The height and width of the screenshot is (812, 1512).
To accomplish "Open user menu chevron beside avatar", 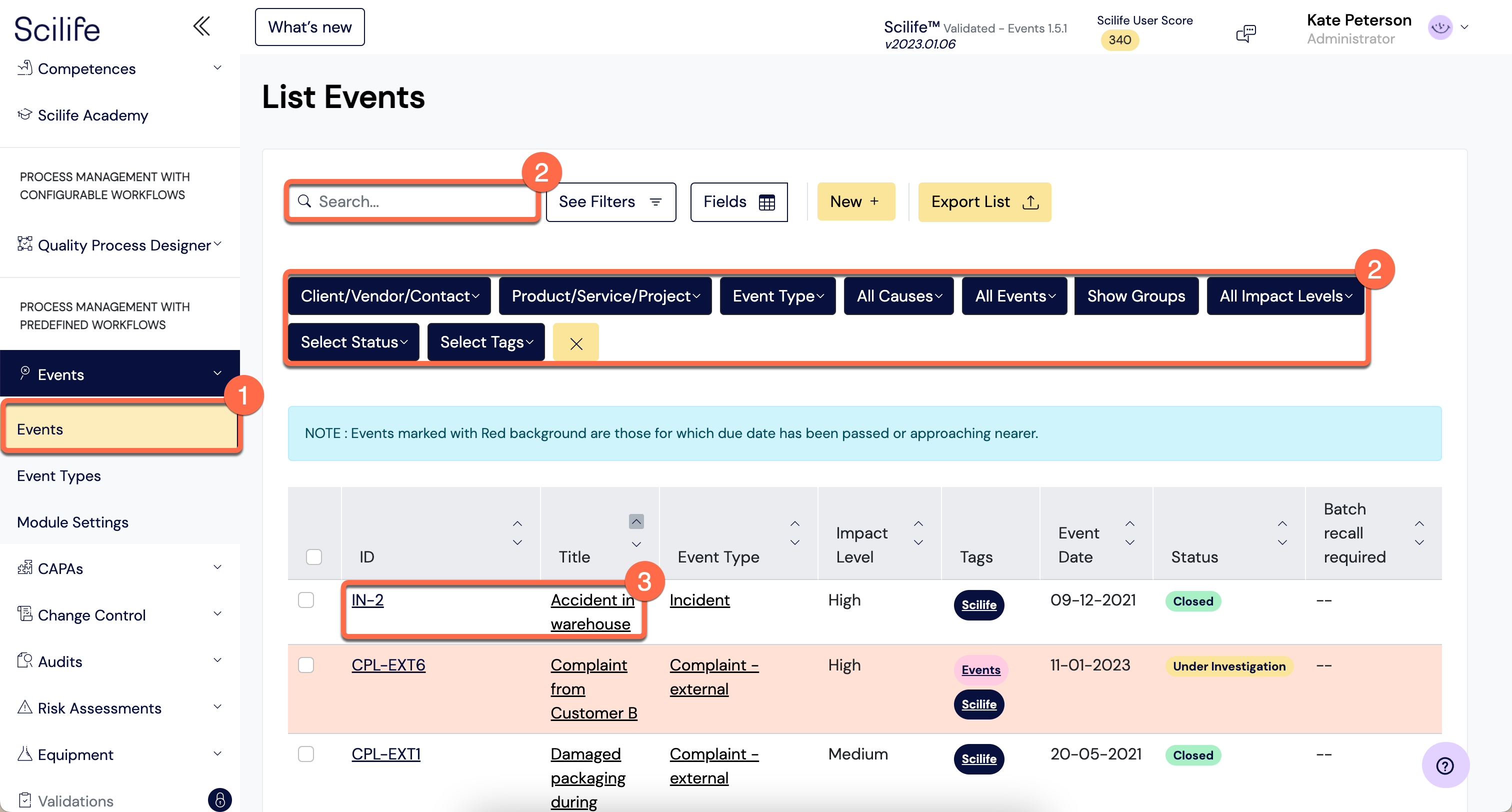I will 1464,27.
